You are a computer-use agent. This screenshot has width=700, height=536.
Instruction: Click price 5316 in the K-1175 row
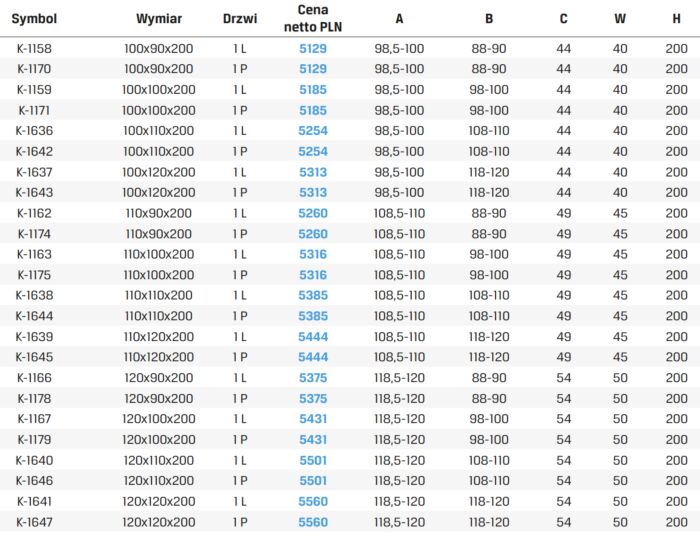tap(313, 275)
